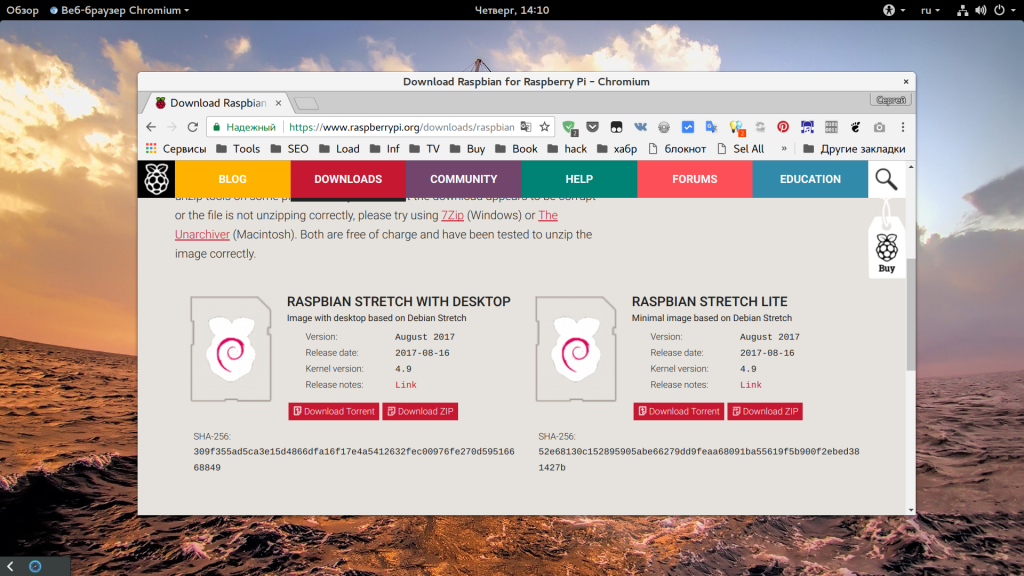The image size is (1024, 576).
Task: Click the light bulb extension icon
Action: coord(736,127)
